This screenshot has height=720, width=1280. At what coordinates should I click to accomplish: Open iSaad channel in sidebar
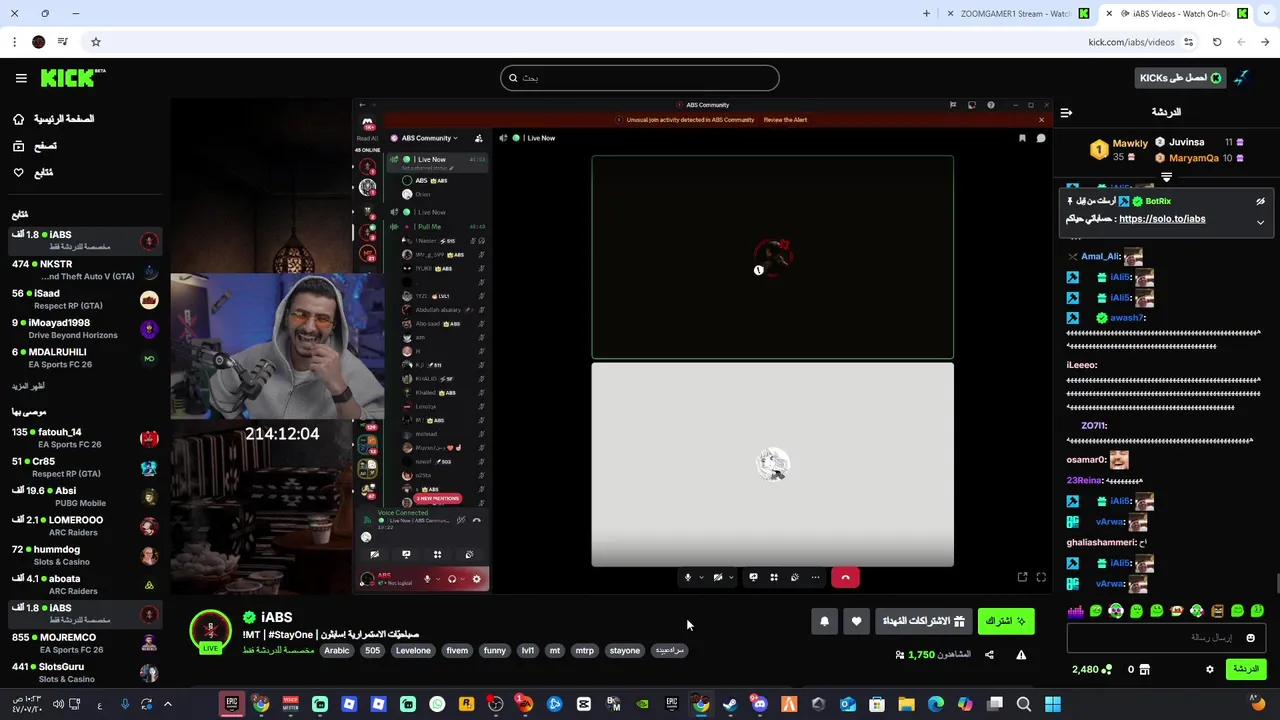pyautogui.click(x=85, y=299)
